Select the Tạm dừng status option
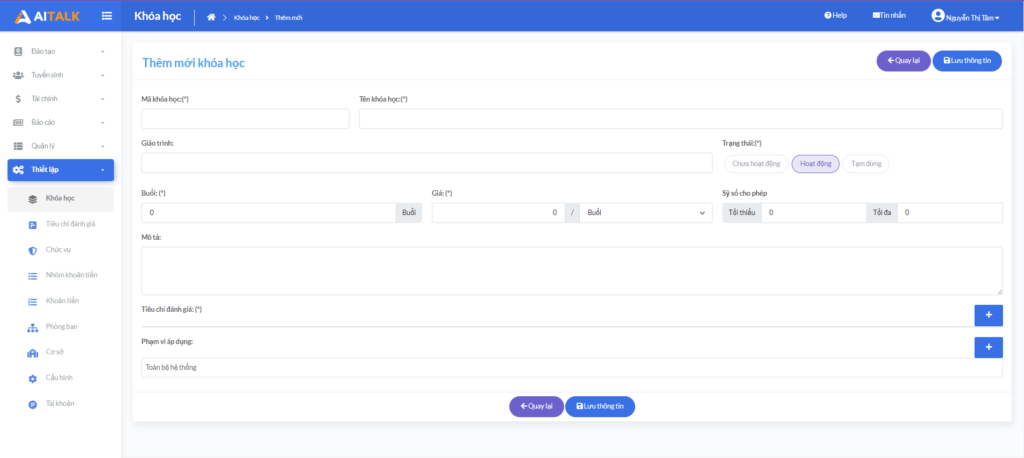Screen dimensions: 1024x458 click(x=866, y=163)
